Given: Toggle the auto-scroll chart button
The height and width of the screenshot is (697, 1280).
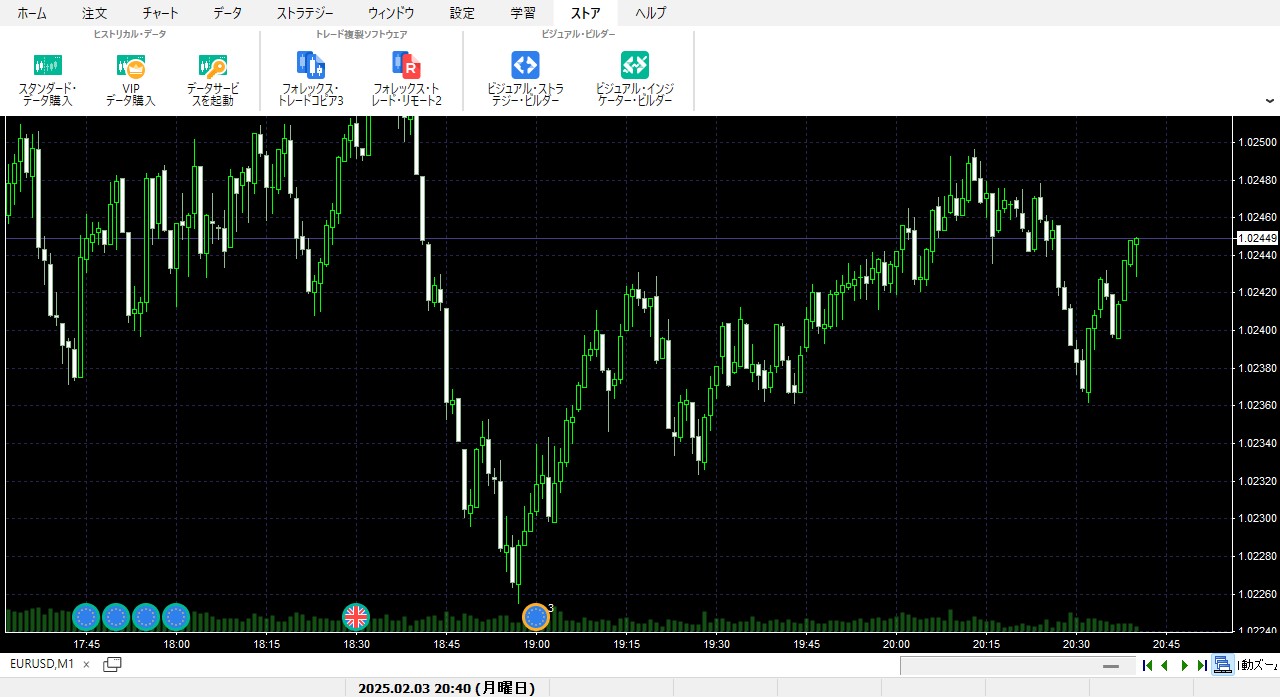Looking at the screenshot, I should coord(1222,665).
